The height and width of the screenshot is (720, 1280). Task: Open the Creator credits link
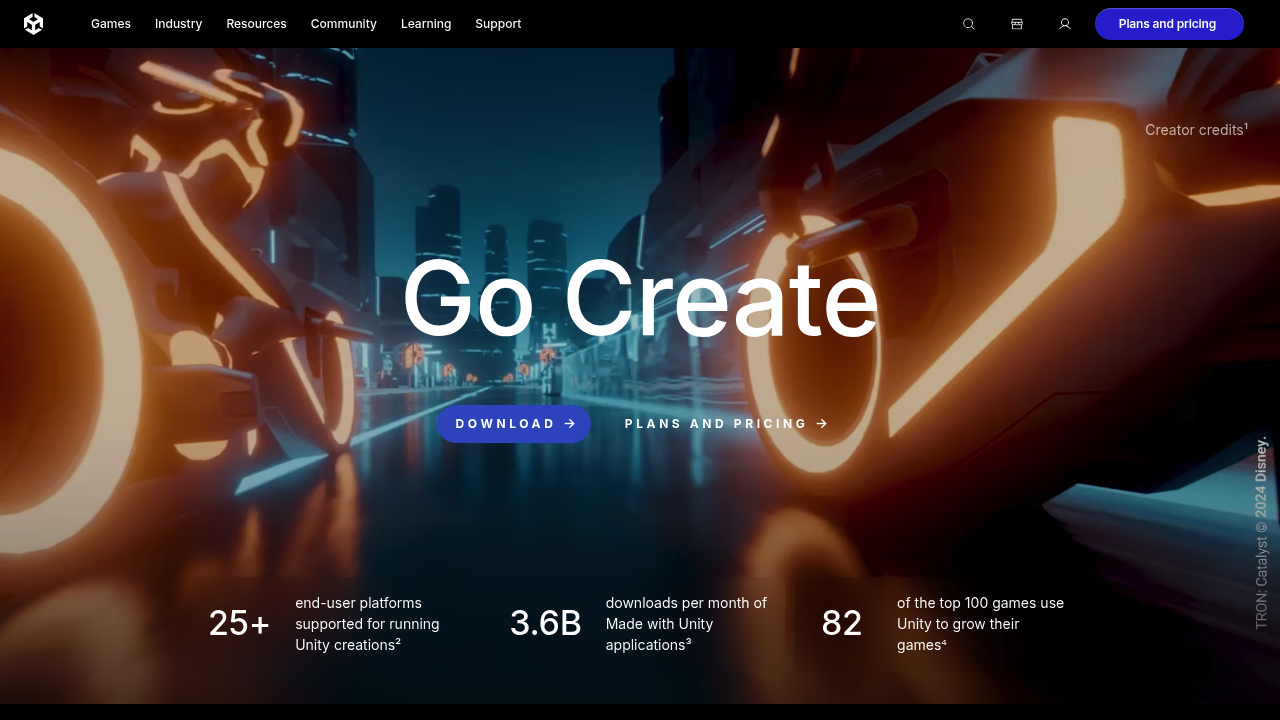1195,130
